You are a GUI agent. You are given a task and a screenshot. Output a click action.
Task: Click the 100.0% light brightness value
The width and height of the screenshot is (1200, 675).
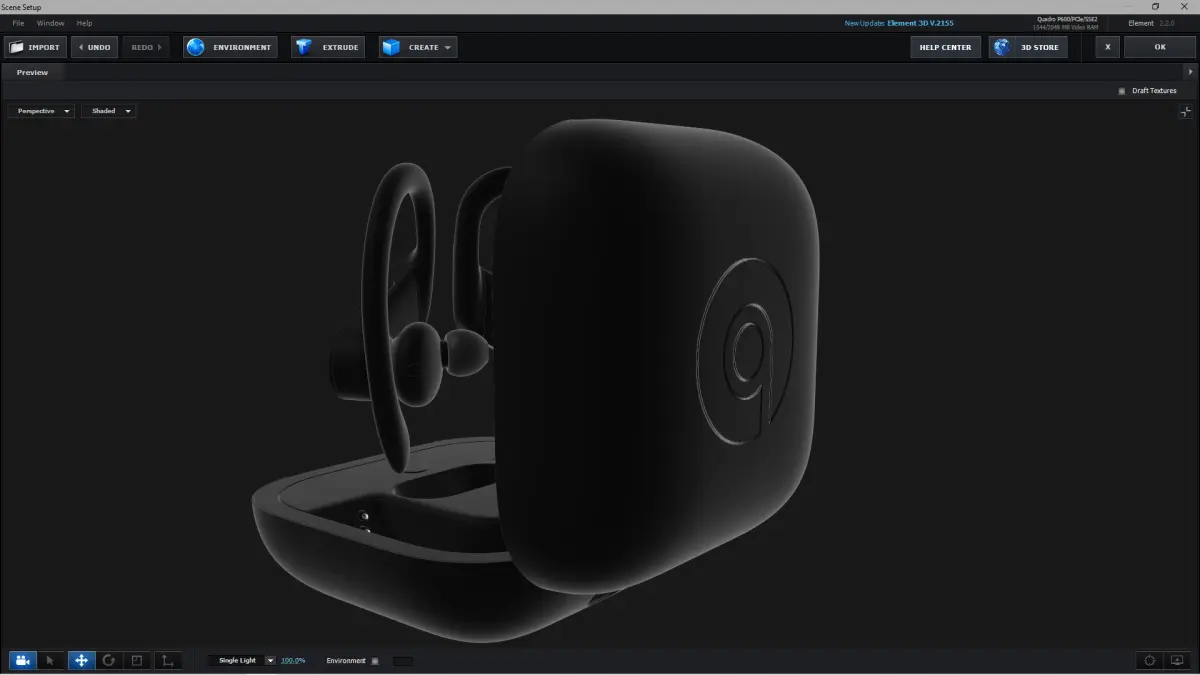[x=293, y=661]
